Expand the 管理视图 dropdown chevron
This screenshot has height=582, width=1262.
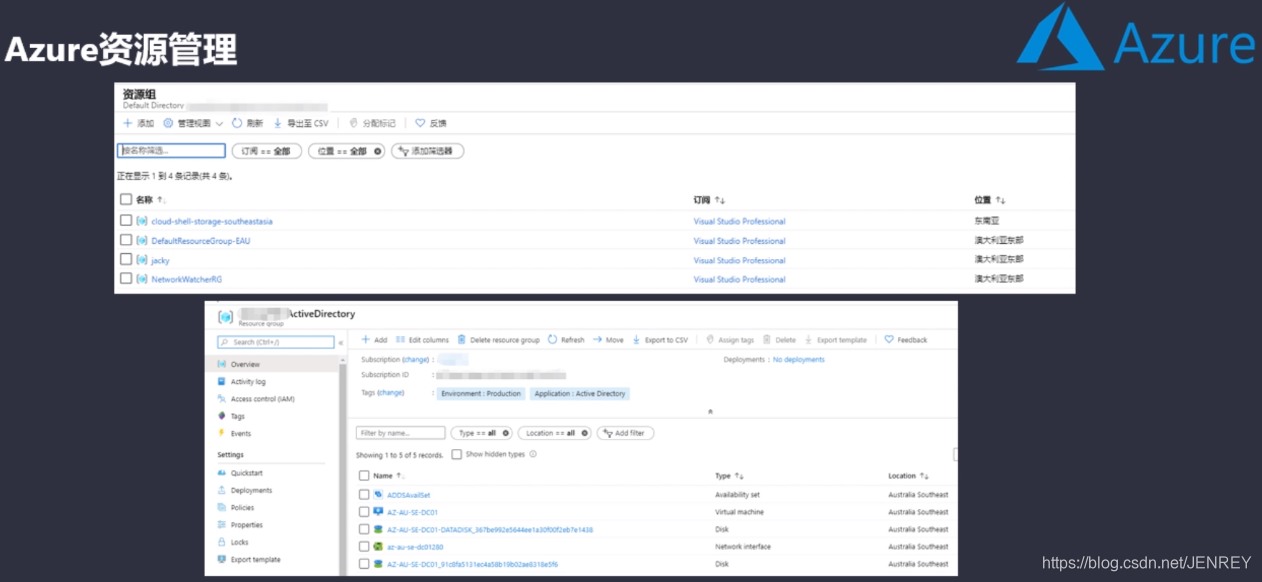click(x=219, y=123)
